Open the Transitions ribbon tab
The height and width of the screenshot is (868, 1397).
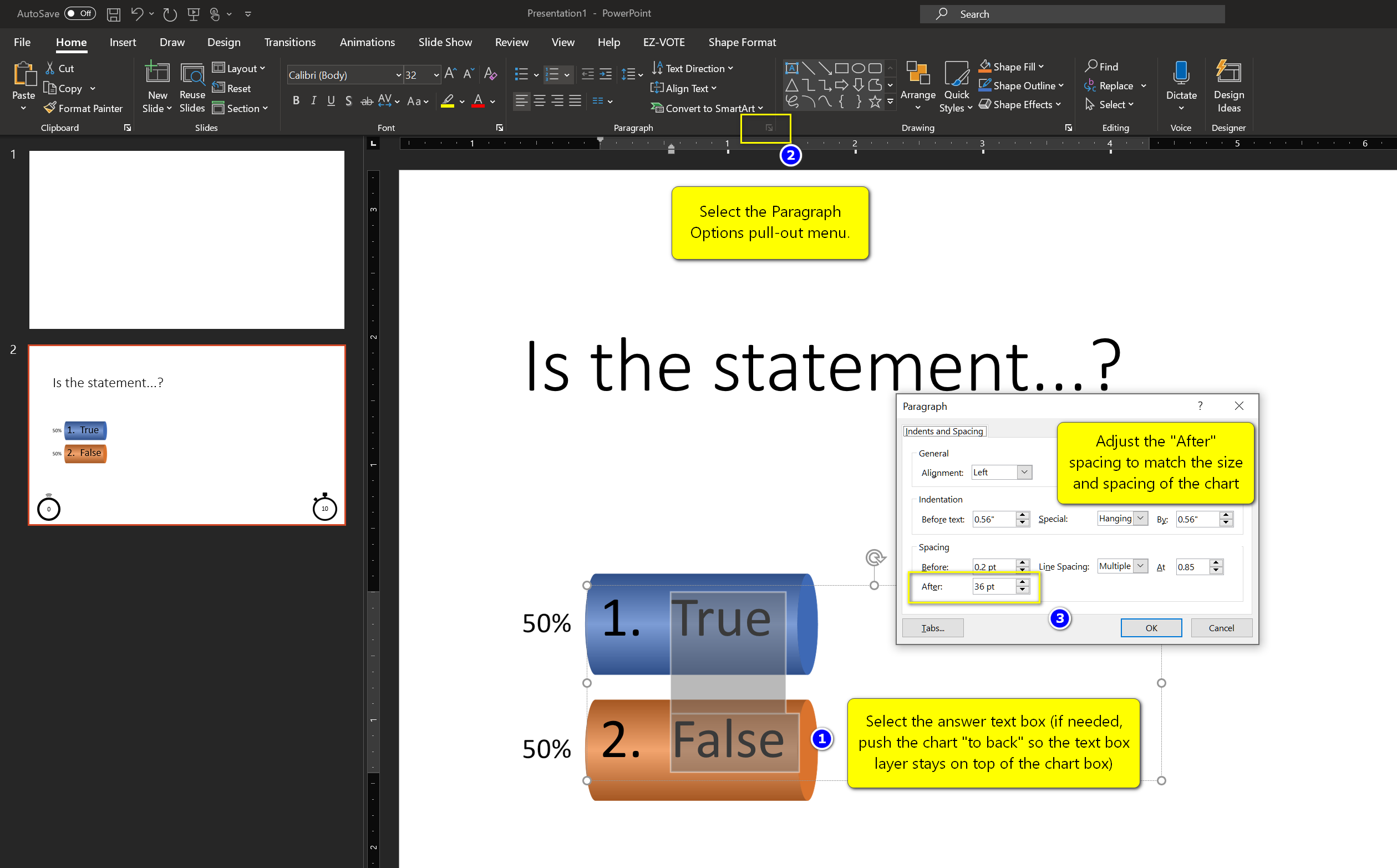coord(289,43)
